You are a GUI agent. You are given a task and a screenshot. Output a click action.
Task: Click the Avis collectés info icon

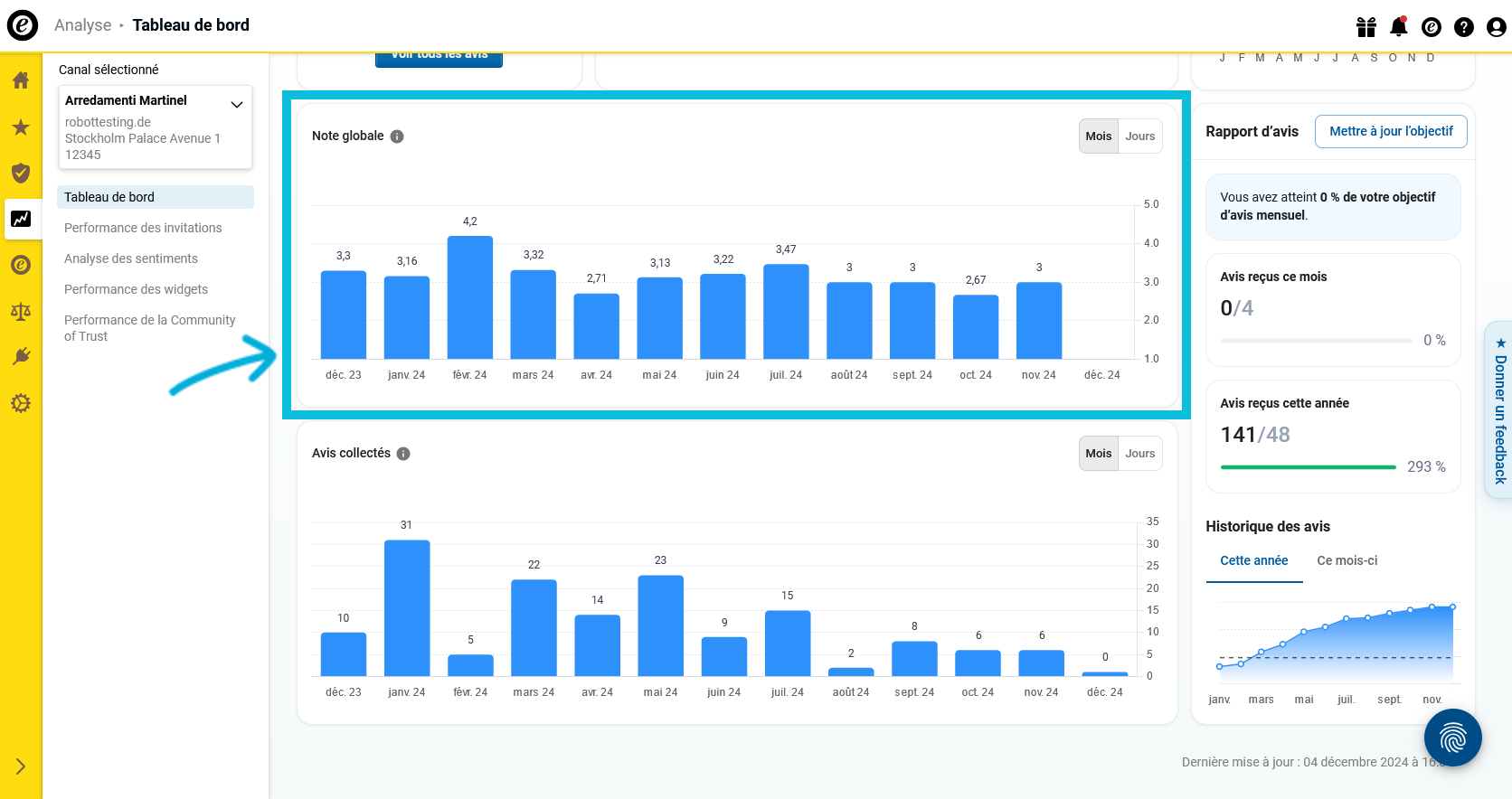[403, 454]
